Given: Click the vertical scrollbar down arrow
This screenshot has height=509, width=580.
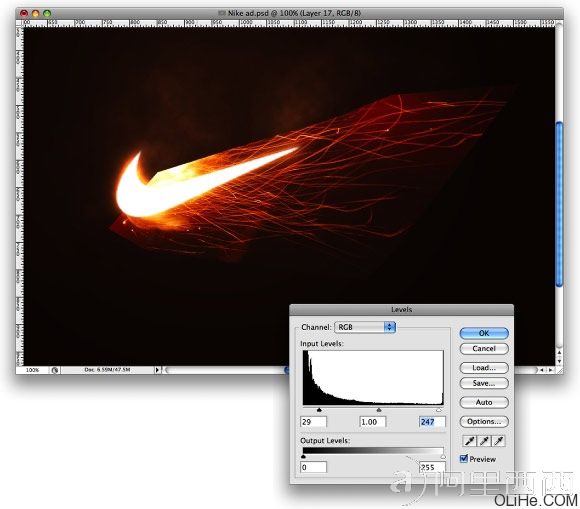Looking at the screenshot, I should (559, 361).
